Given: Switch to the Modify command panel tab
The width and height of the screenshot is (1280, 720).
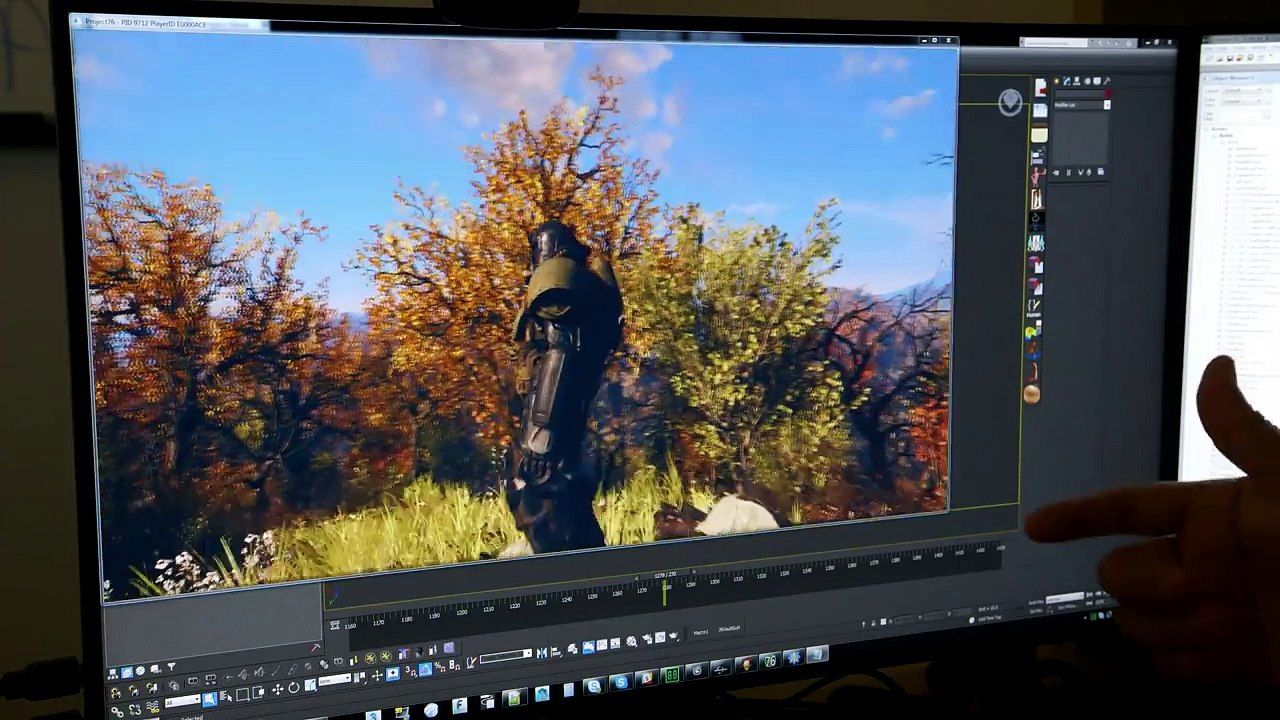Looking at the screenshot, I should pos(1067,81).
